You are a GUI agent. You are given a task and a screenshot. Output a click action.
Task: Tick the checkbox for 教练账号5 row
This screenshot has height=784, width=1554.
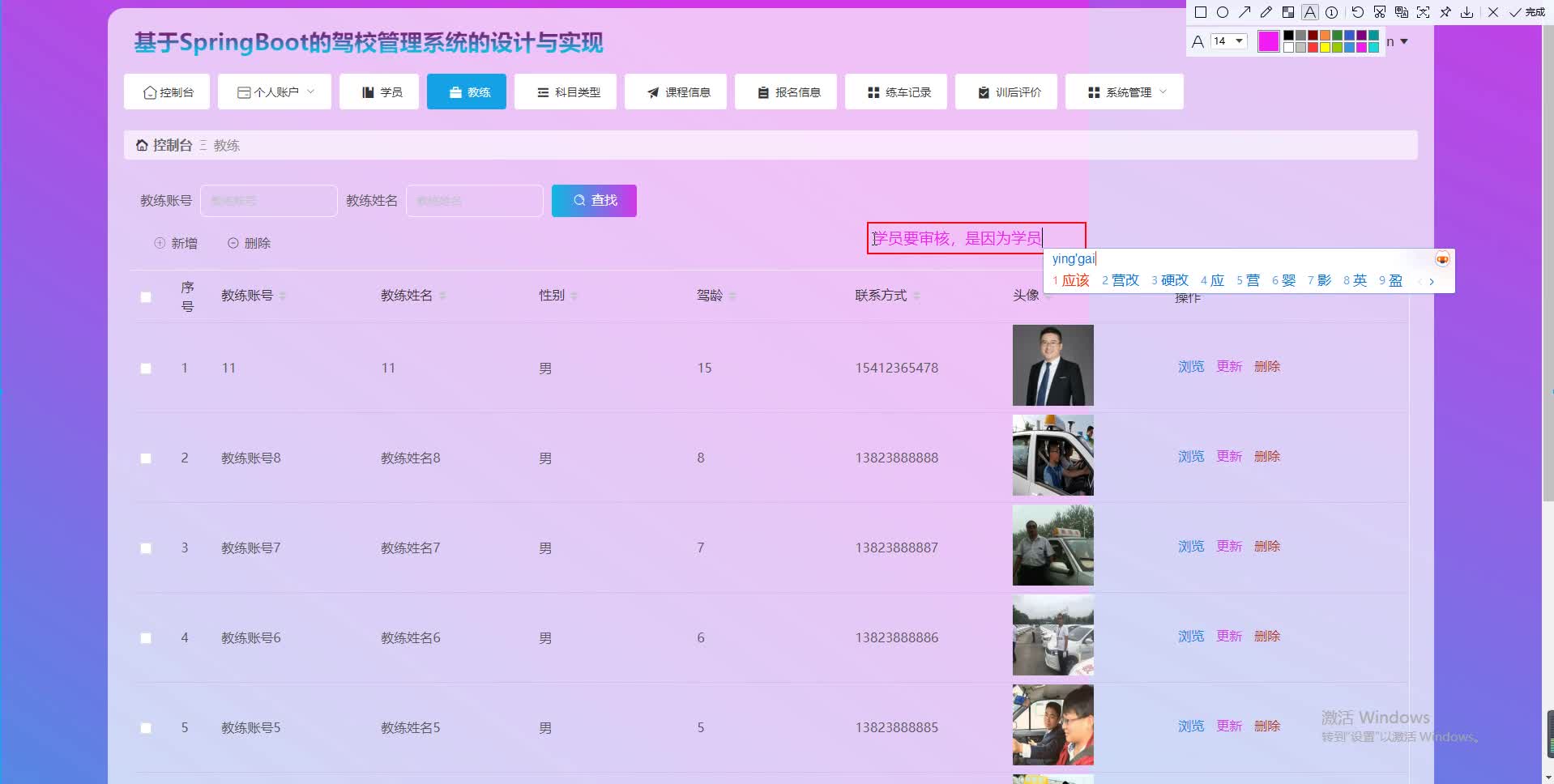[x=146, y=728]
